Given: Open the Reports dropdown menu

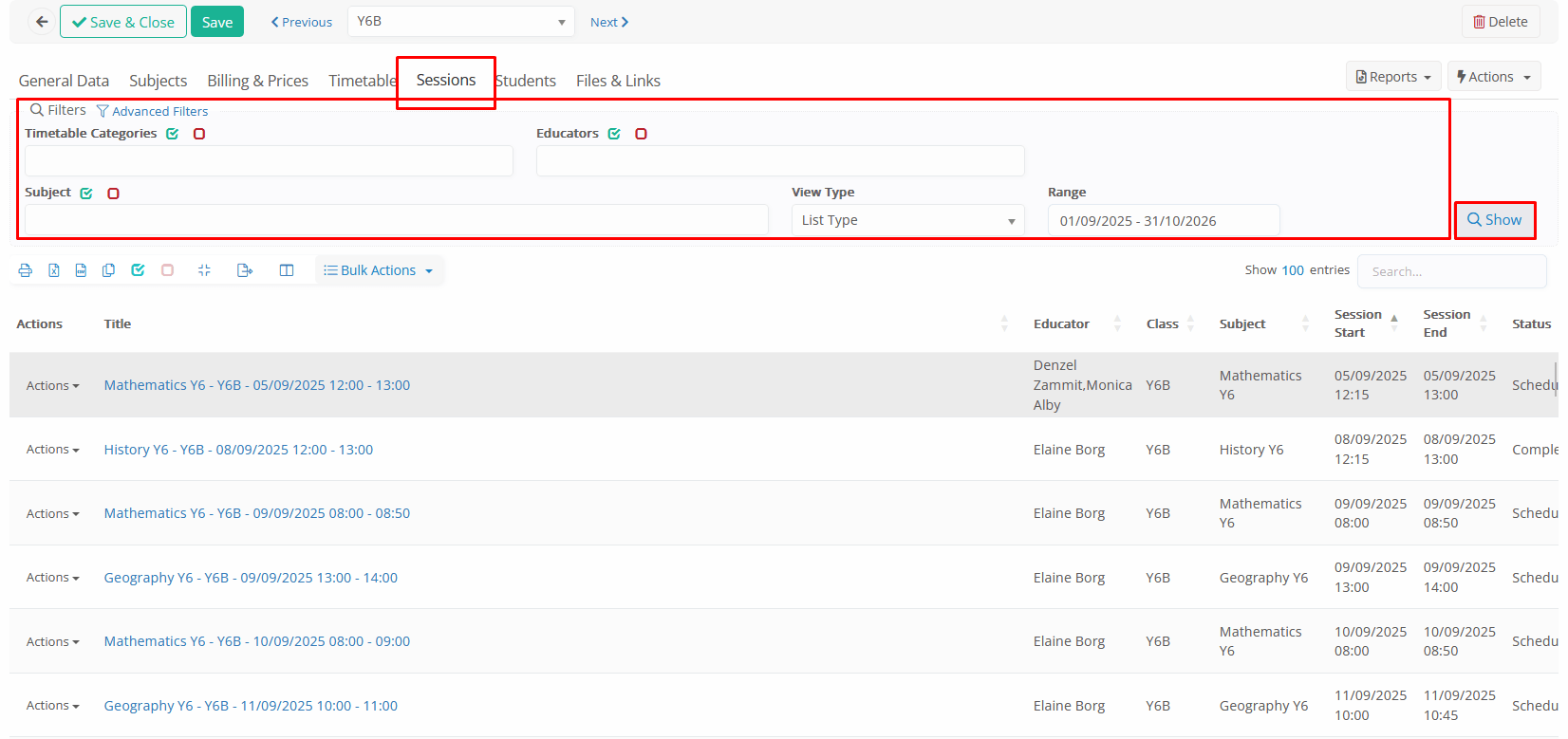Looking at the screenshot, I should (x=1392, y=77).
